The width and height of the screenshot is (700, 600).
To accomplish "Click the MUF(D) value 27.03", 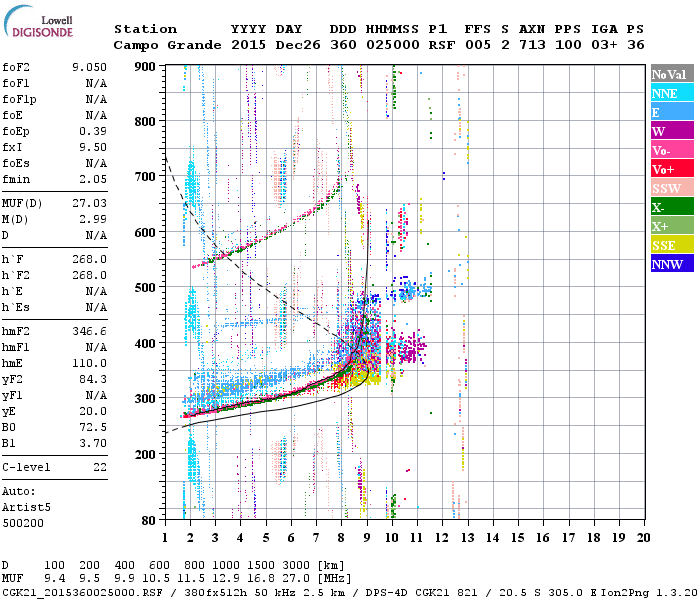I will point(89,204).
